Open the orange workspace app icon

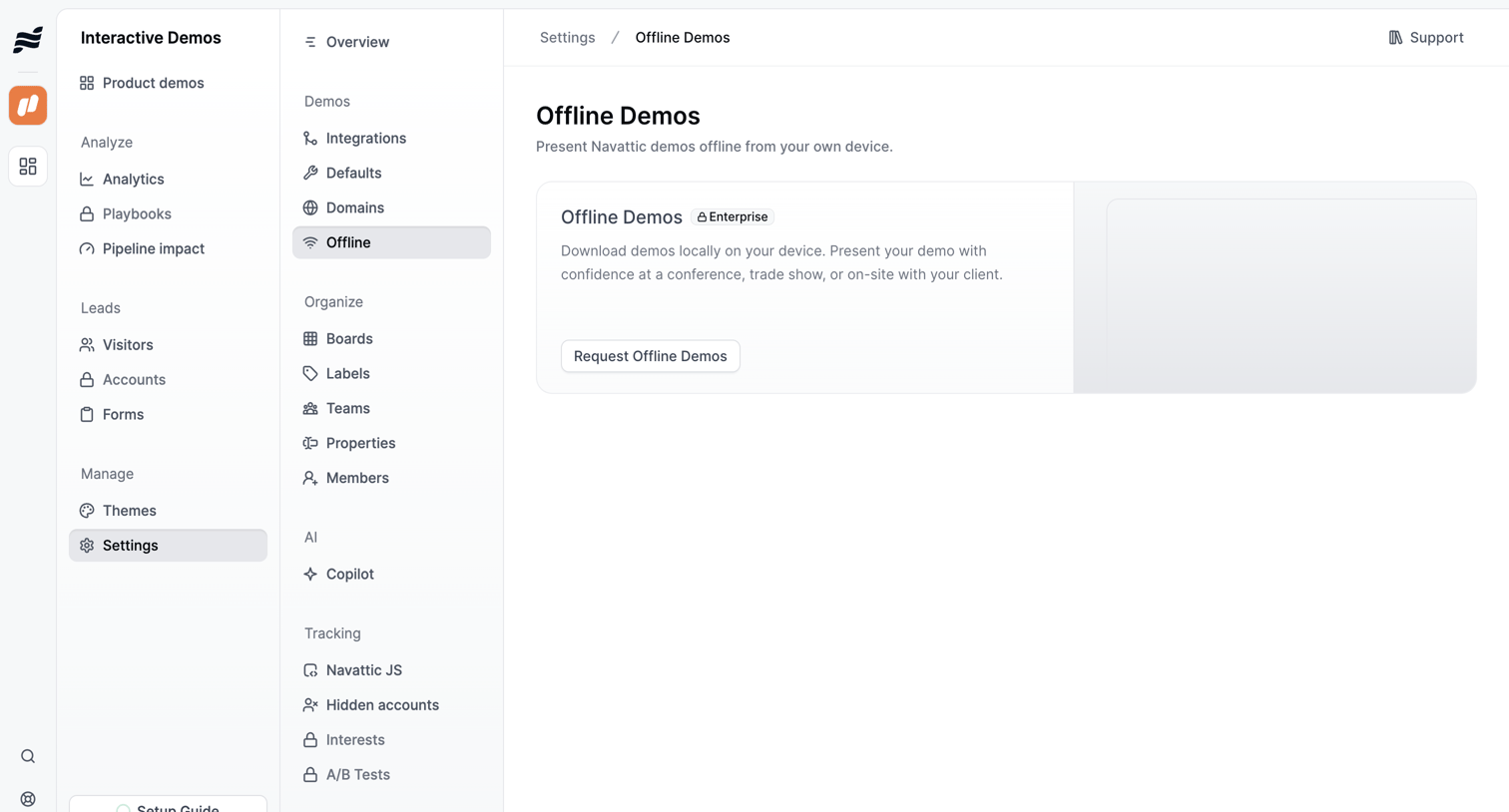[28, 105]
